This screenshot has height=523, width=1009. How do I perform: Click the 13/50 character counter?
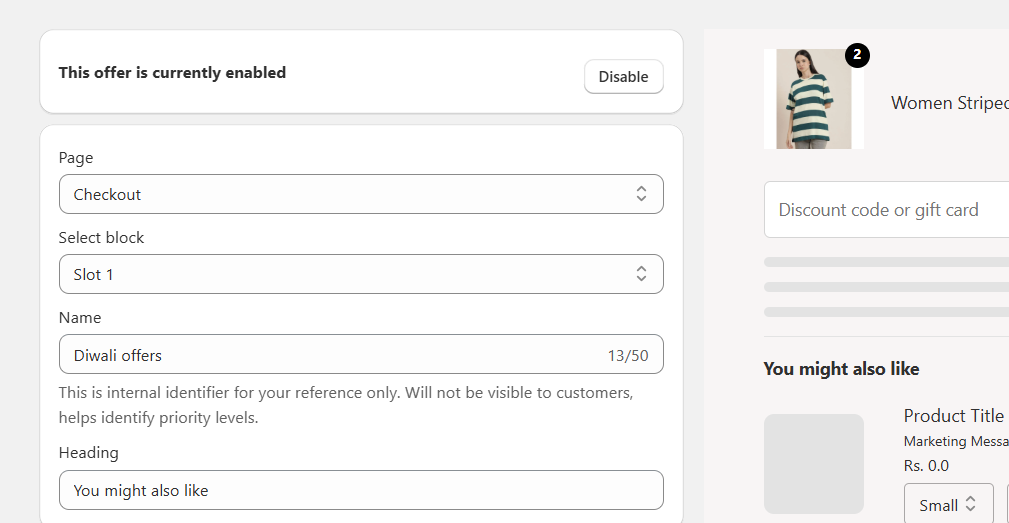click(x=627, y=355)
